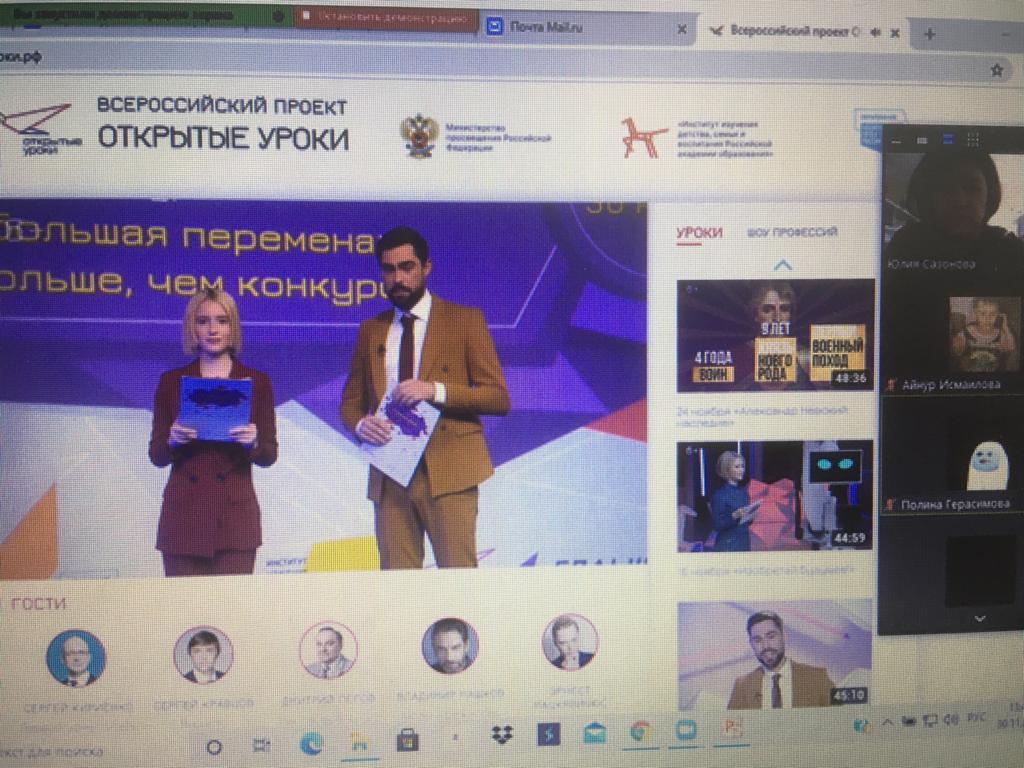Minimize the Zoom video panel

pyautogui.click(x=897, y=140)
